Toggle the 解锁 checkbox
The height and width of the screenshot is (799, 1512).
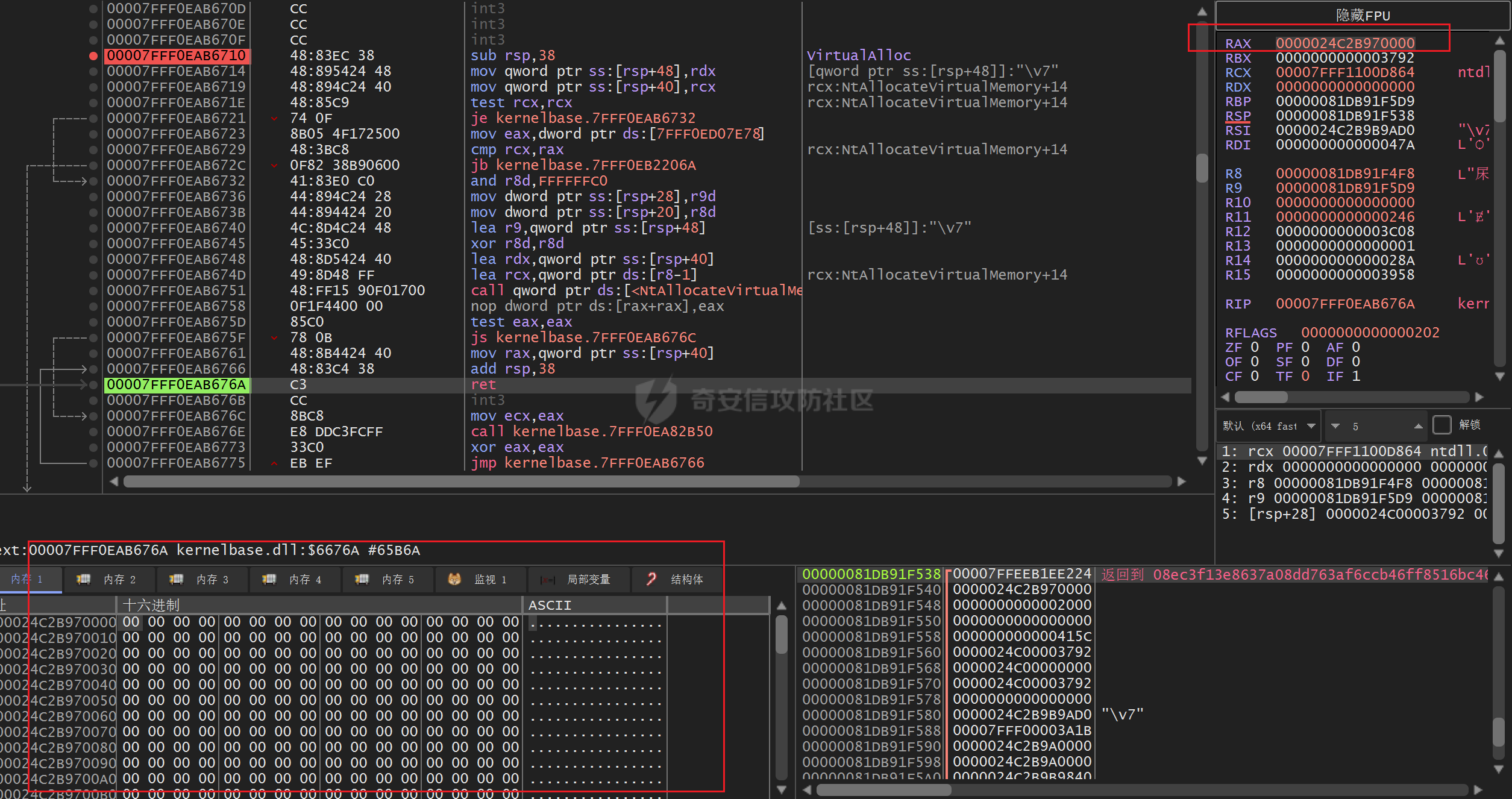(x=1441, y=425)
